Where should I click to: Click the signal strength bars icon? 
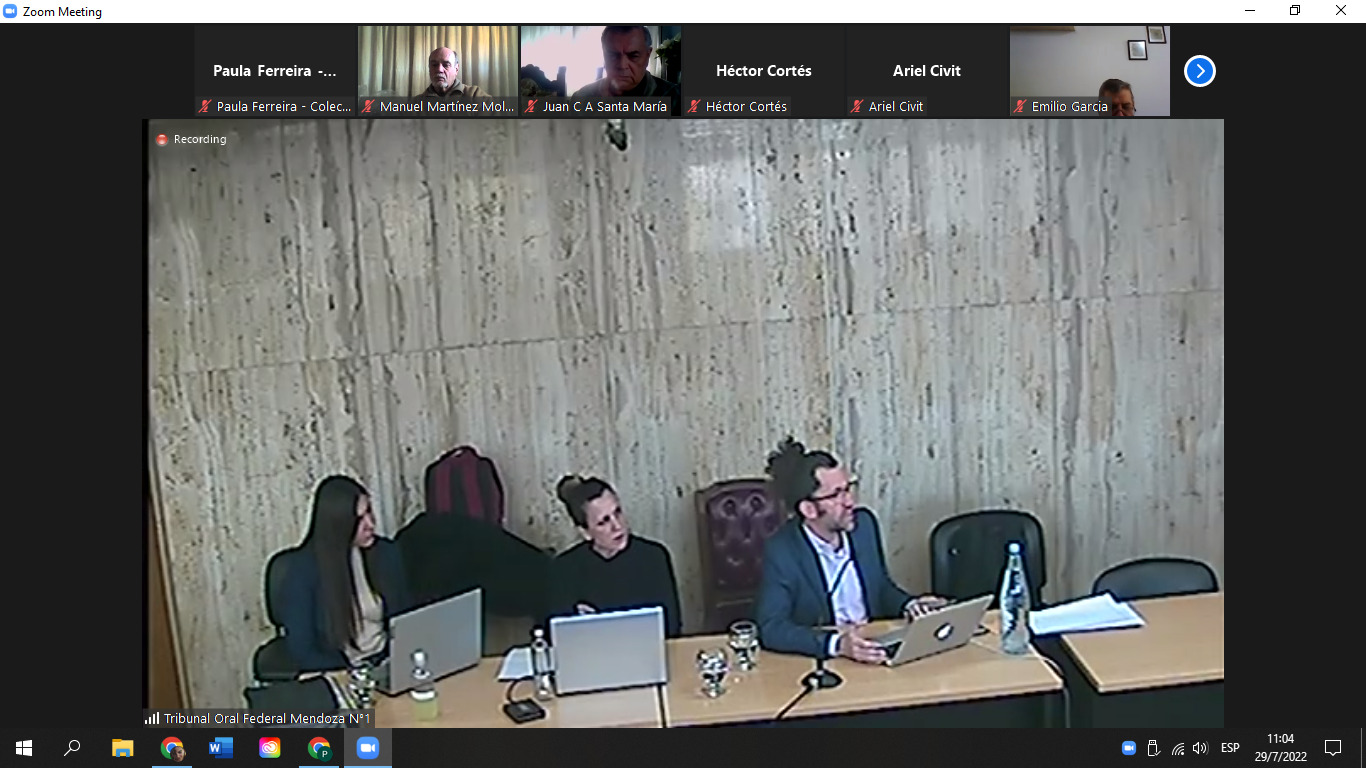(152, 718)
